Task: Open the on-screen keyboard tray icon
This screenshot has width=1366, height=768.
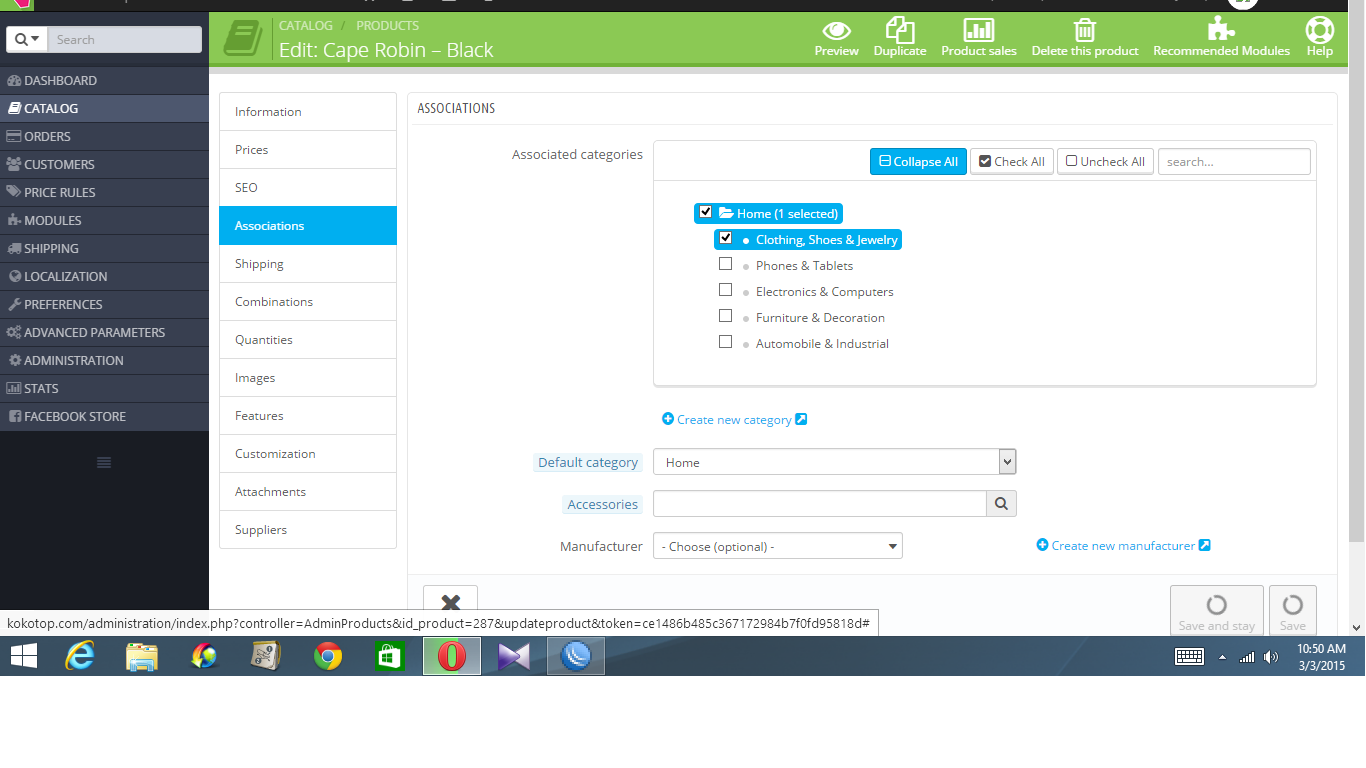Action: click(1189, 657)
